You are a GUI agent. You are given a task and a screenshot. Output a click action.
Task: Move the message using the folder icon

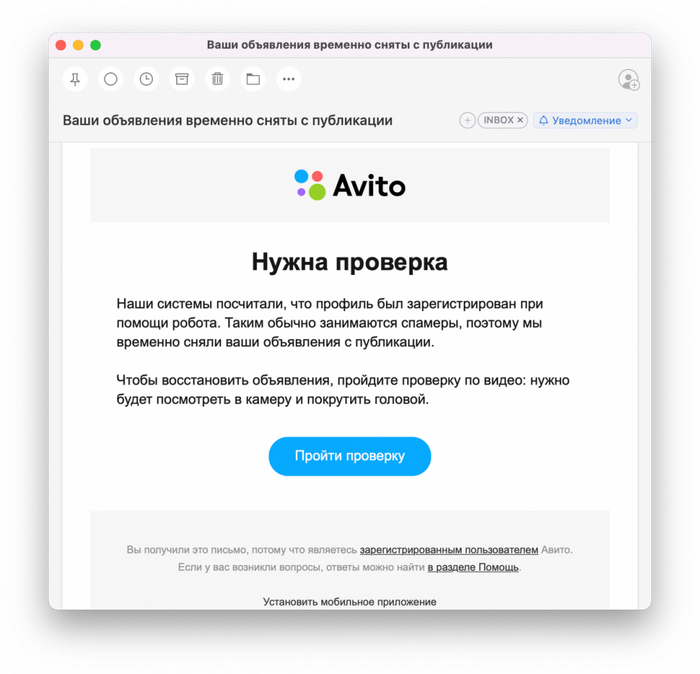click(x=253, y=79)
